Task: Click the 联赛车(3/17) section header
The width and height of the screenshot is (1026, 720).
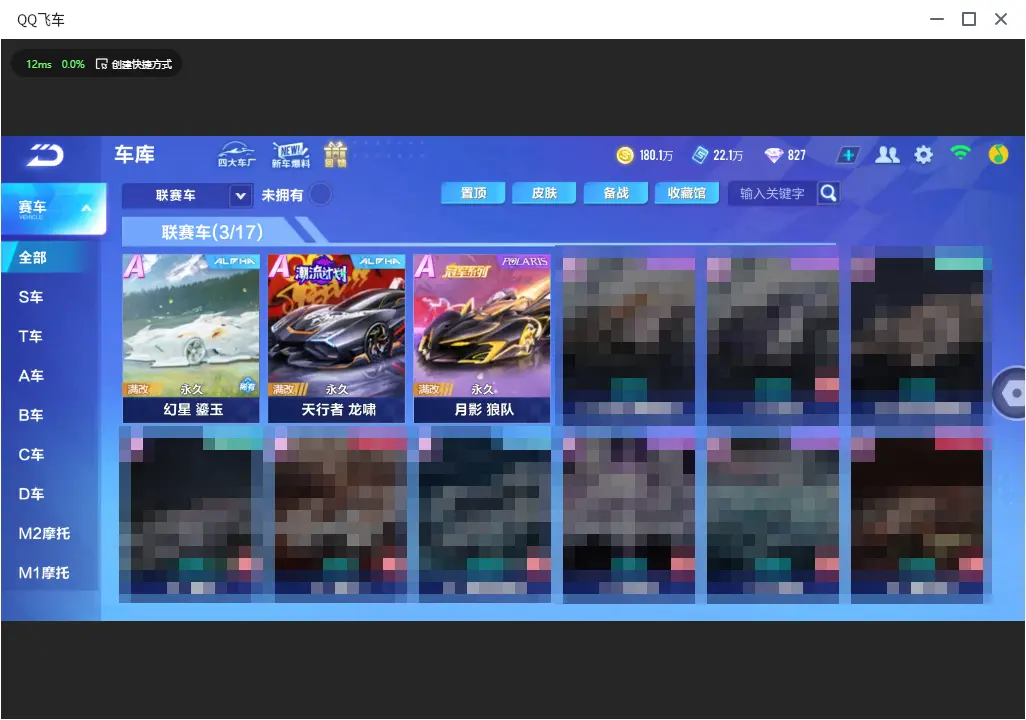Action: [212, 232]
